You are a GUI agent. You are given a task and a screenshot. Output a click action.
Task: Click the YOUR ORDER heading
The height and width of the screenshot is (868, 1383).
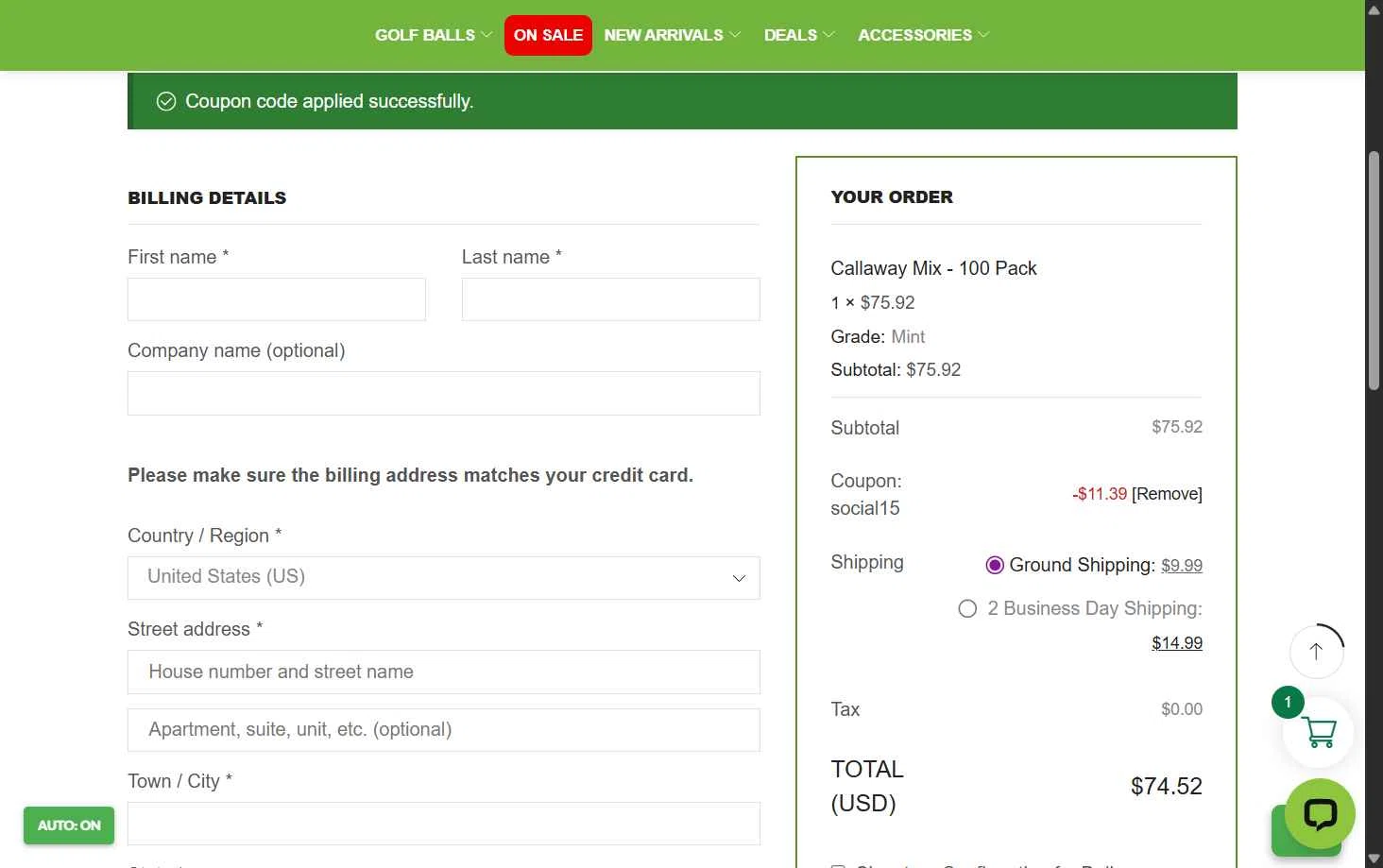click(x=892, y=197)
